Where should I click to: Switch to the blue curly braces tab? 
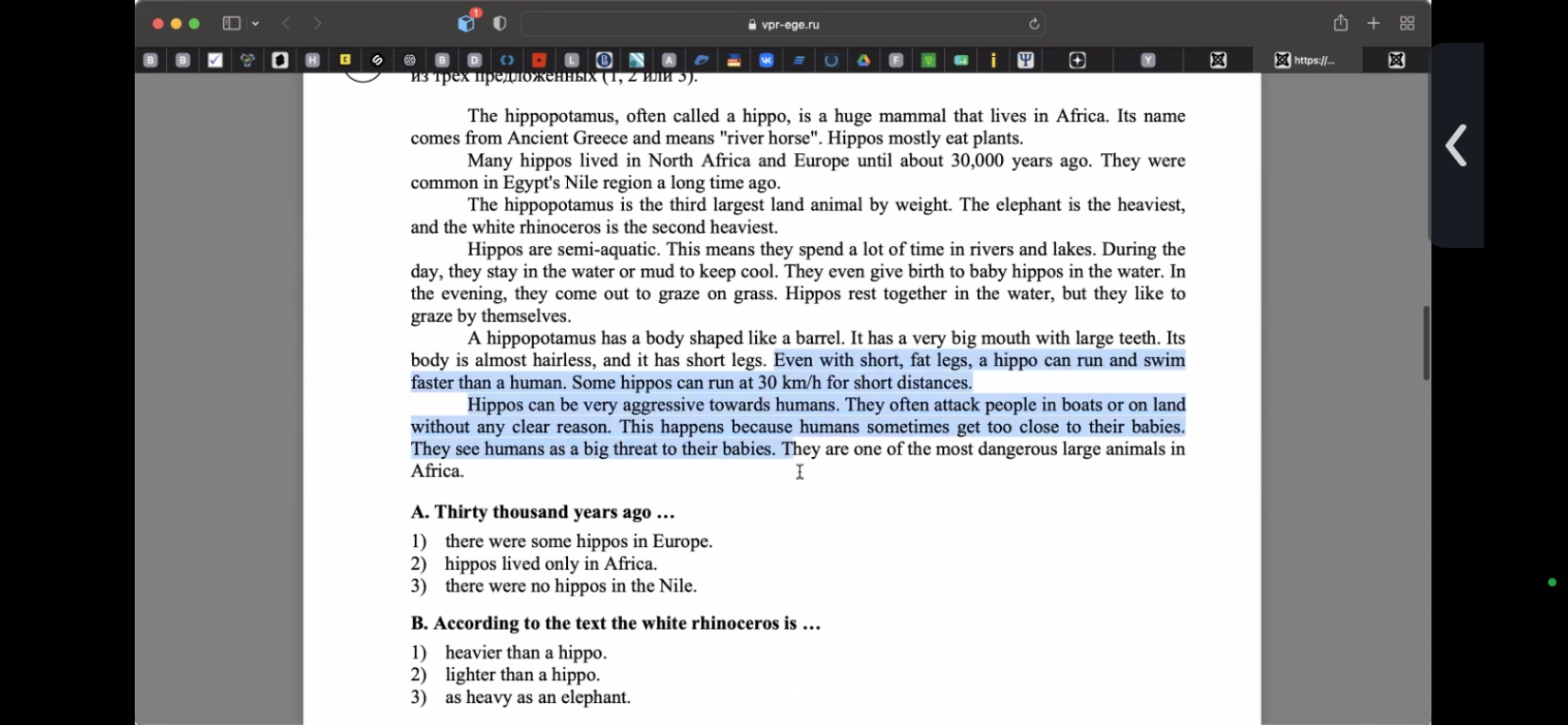[507, 60]
